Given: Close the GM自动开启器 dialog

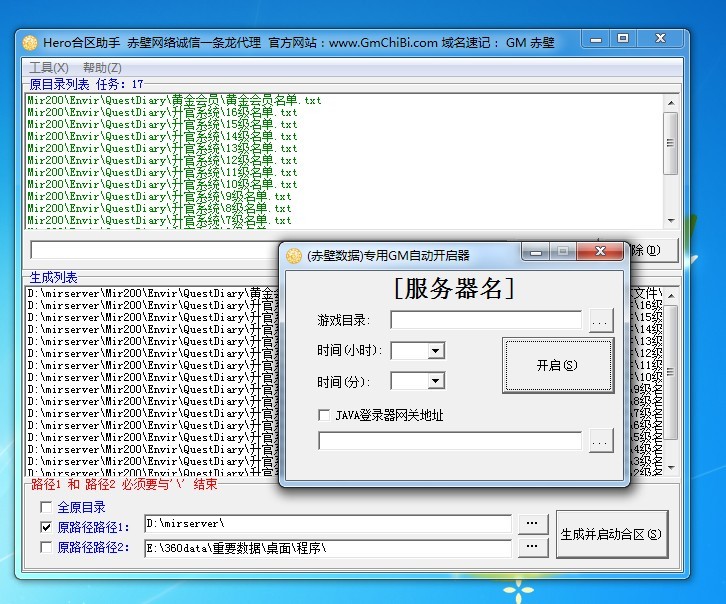Looking at the screenshot, I should (x=601, y=252).
